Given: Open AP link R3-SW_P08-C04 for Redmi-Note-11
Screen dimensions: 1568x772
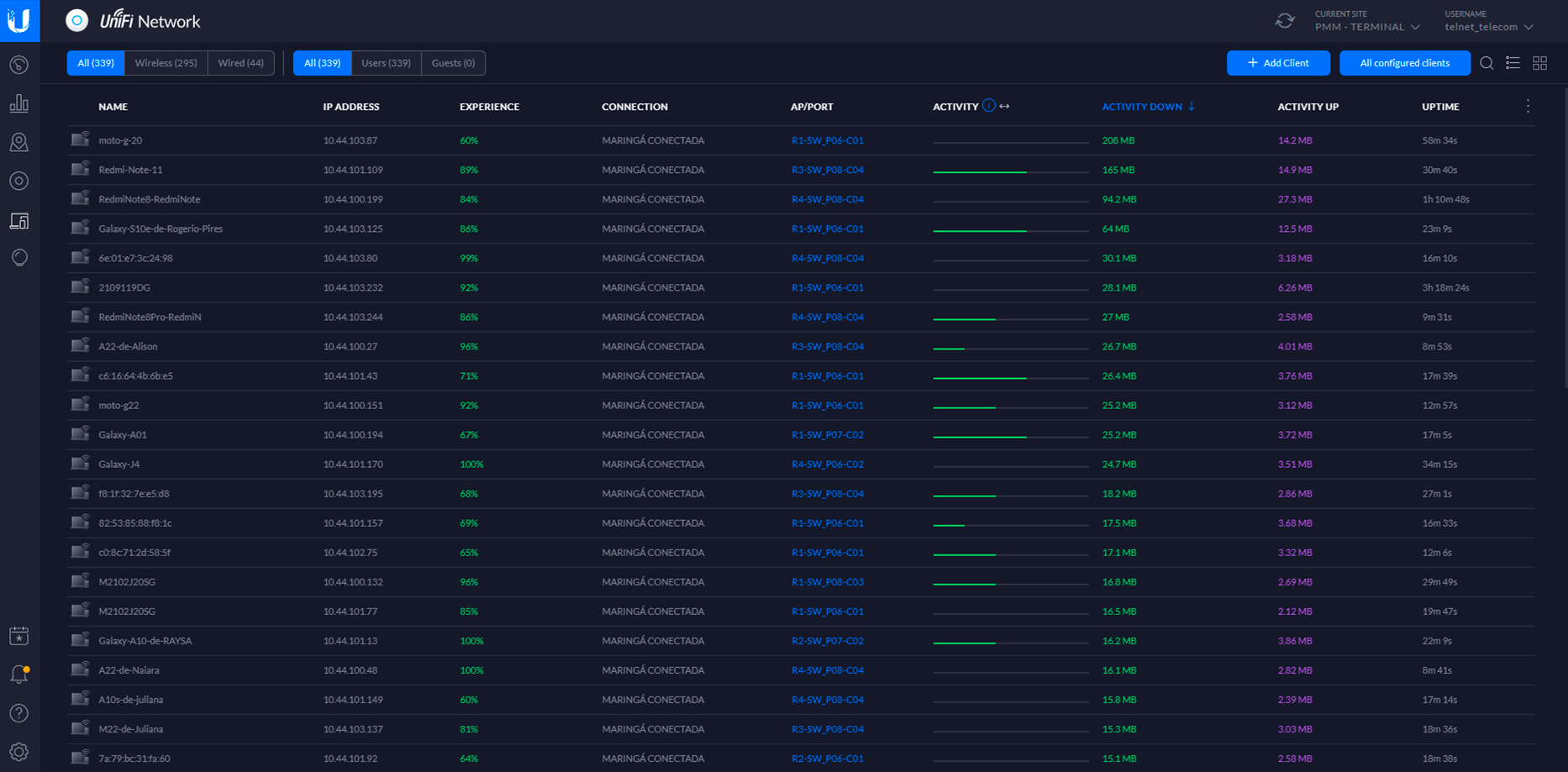Looking at the screenshot, I should (828, 170).
